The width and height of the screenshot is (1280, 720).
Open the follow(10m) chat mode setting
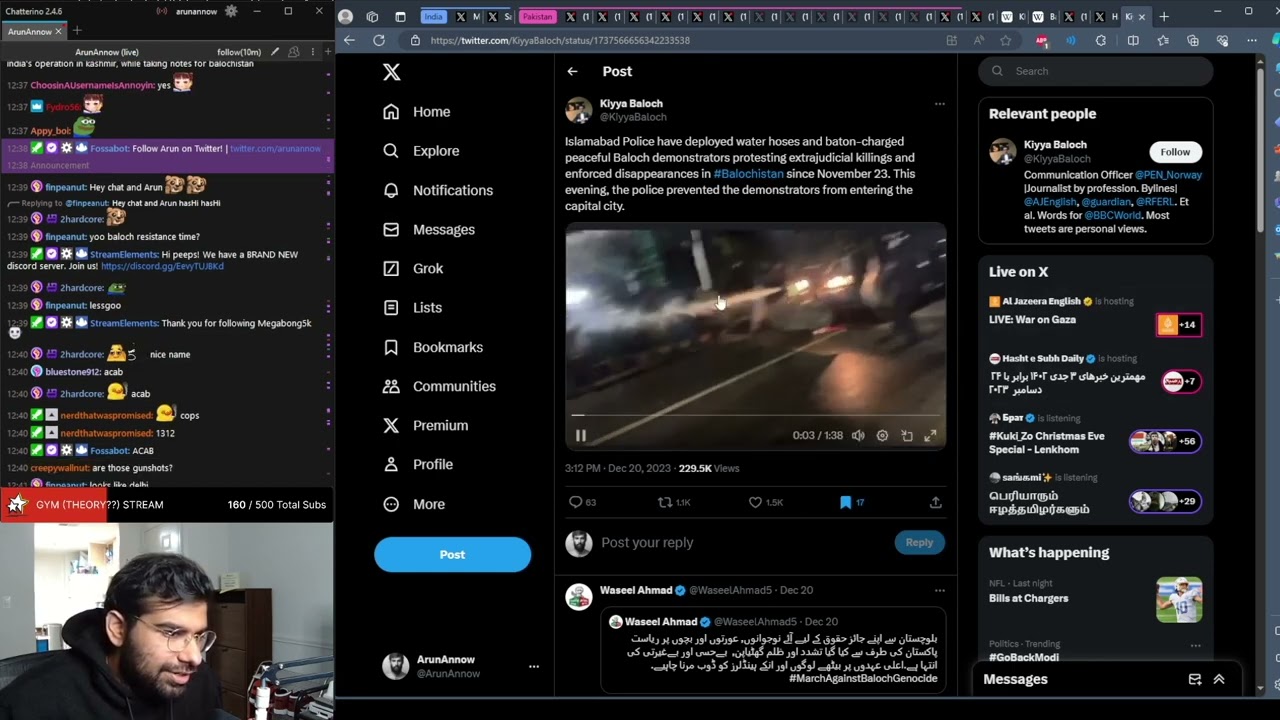(x=239, y=52)
